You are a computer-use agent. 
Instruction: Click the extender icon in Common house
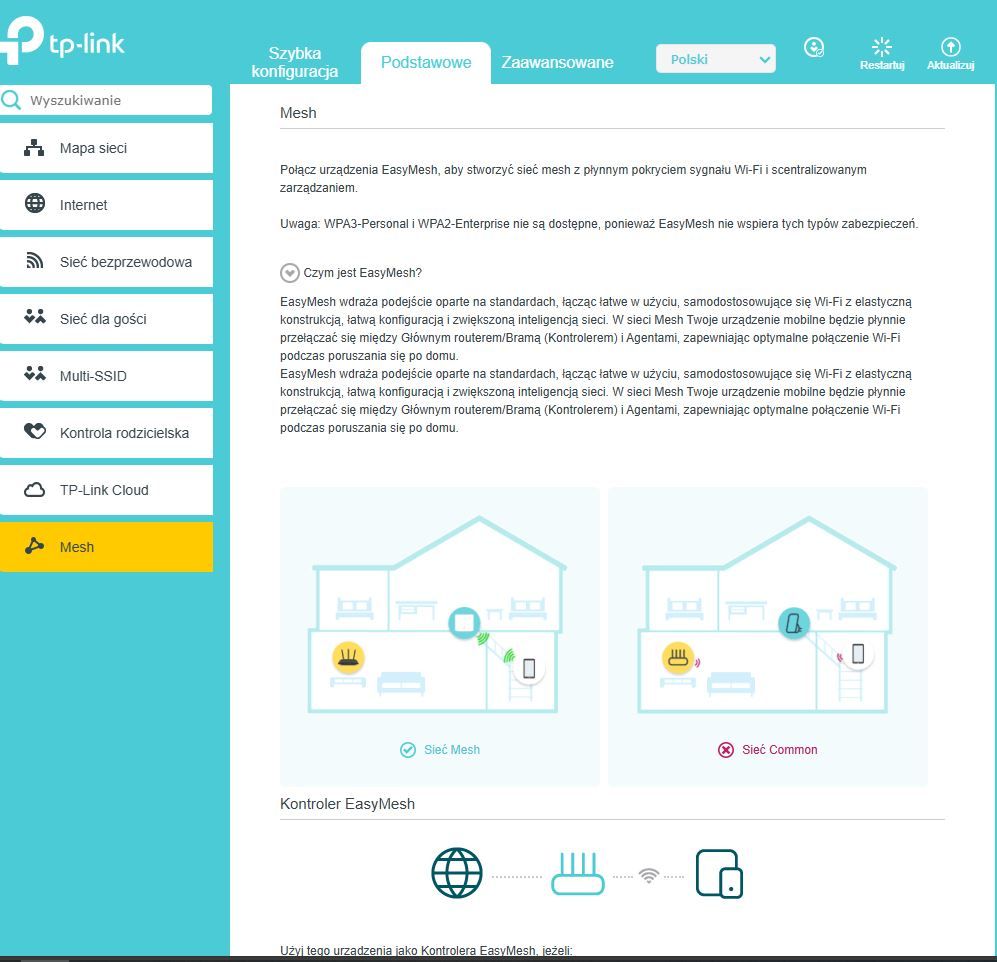click(794, 622)
